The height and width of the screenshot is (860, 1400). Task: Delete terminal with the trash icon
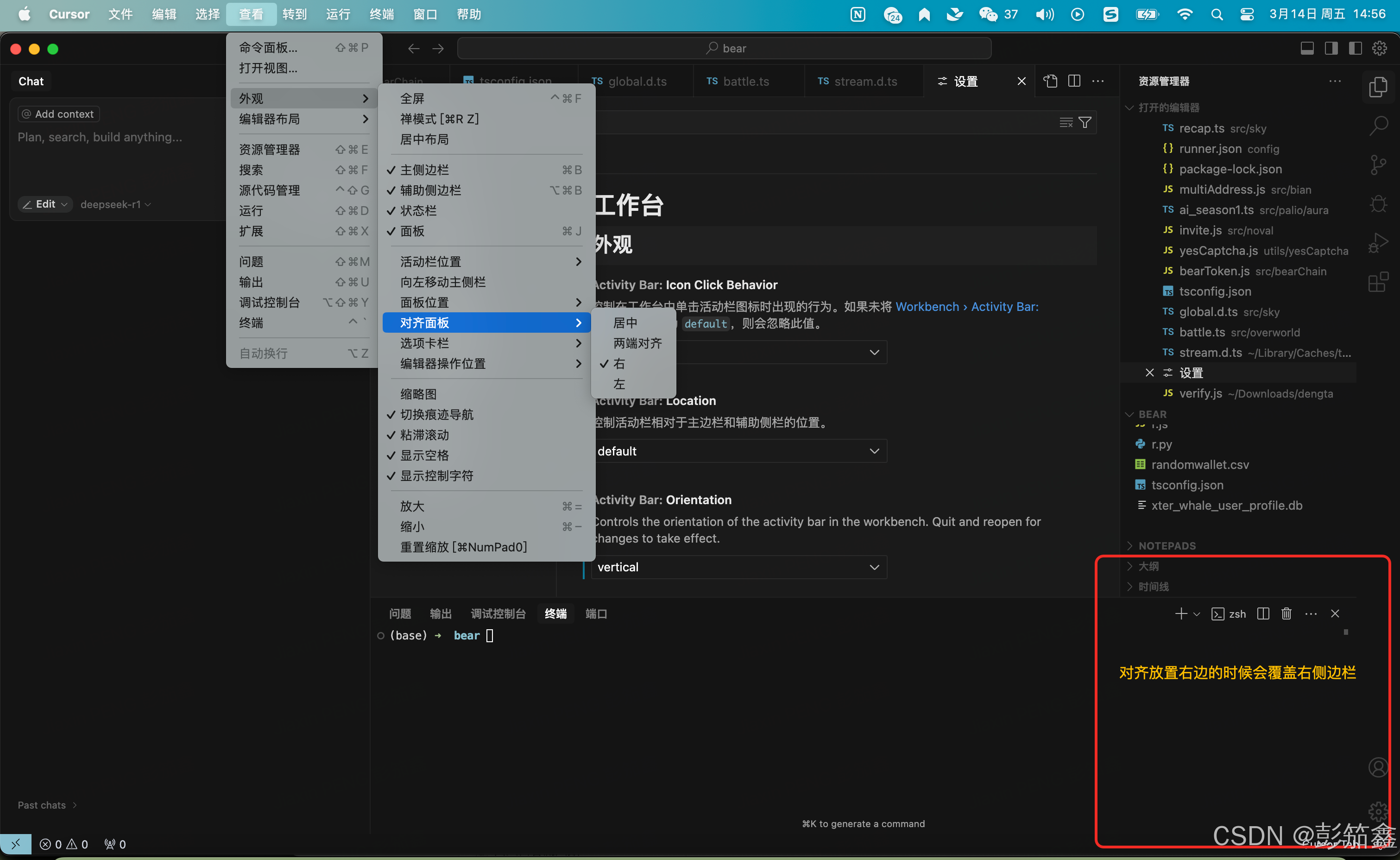(x=1286, y=613)
